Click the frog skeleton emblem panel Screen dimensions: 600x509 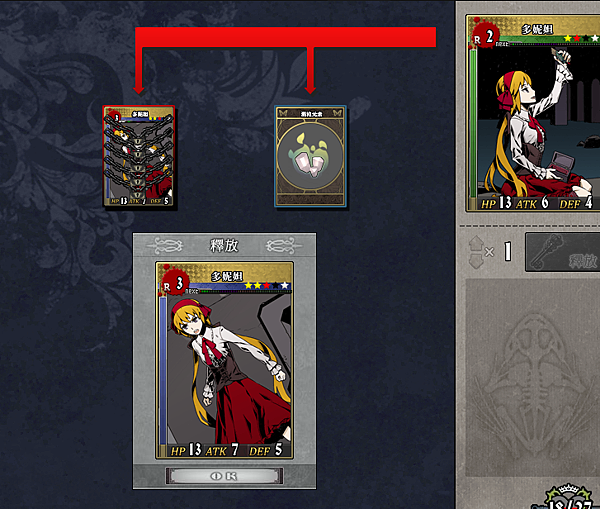(533, 378)
